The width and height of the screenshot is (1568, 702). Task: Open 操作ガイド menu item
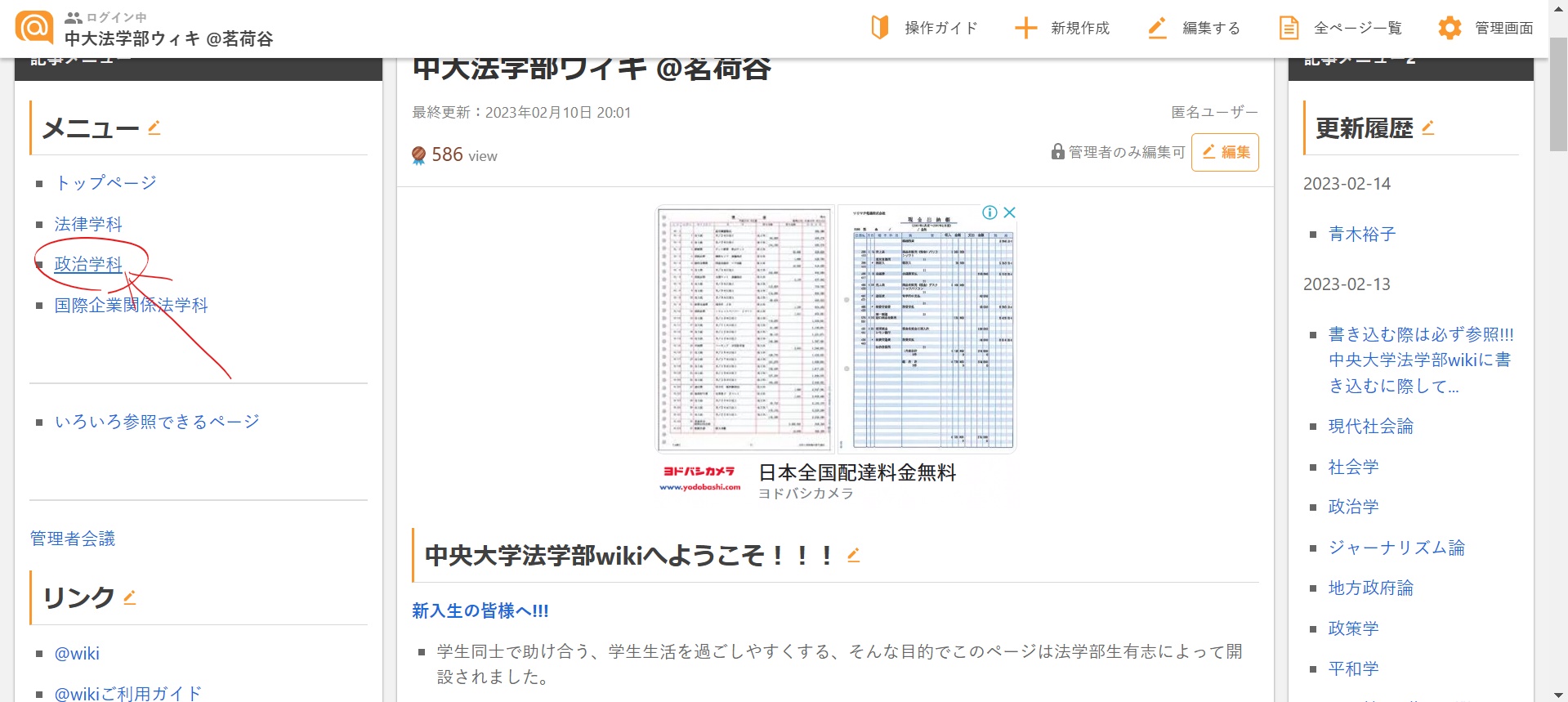[940, 28]
